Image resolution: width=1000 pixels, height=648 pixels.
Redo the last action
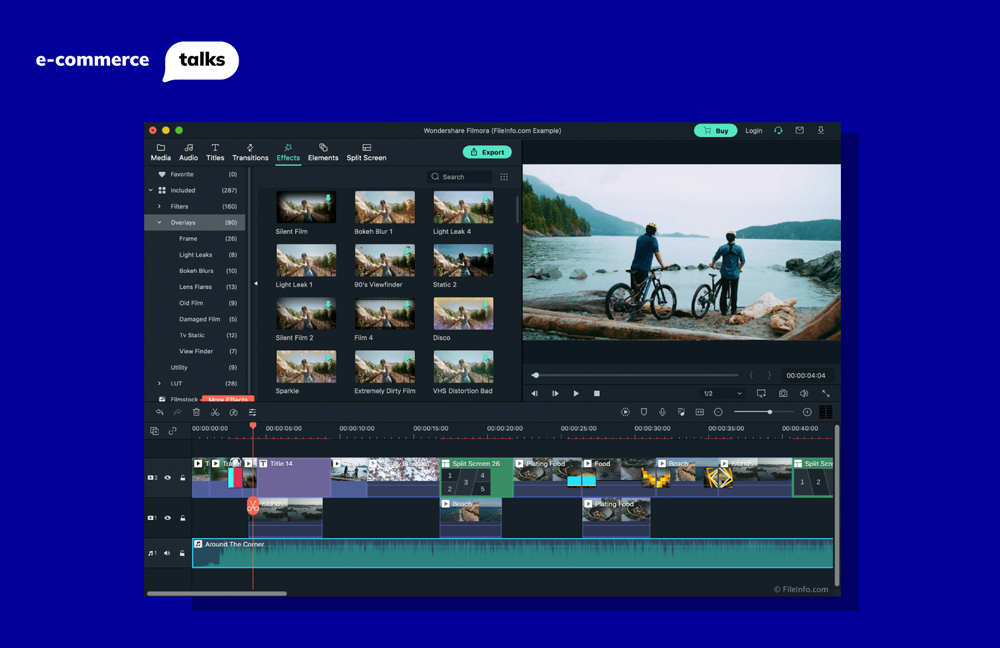tap(178, 411)
